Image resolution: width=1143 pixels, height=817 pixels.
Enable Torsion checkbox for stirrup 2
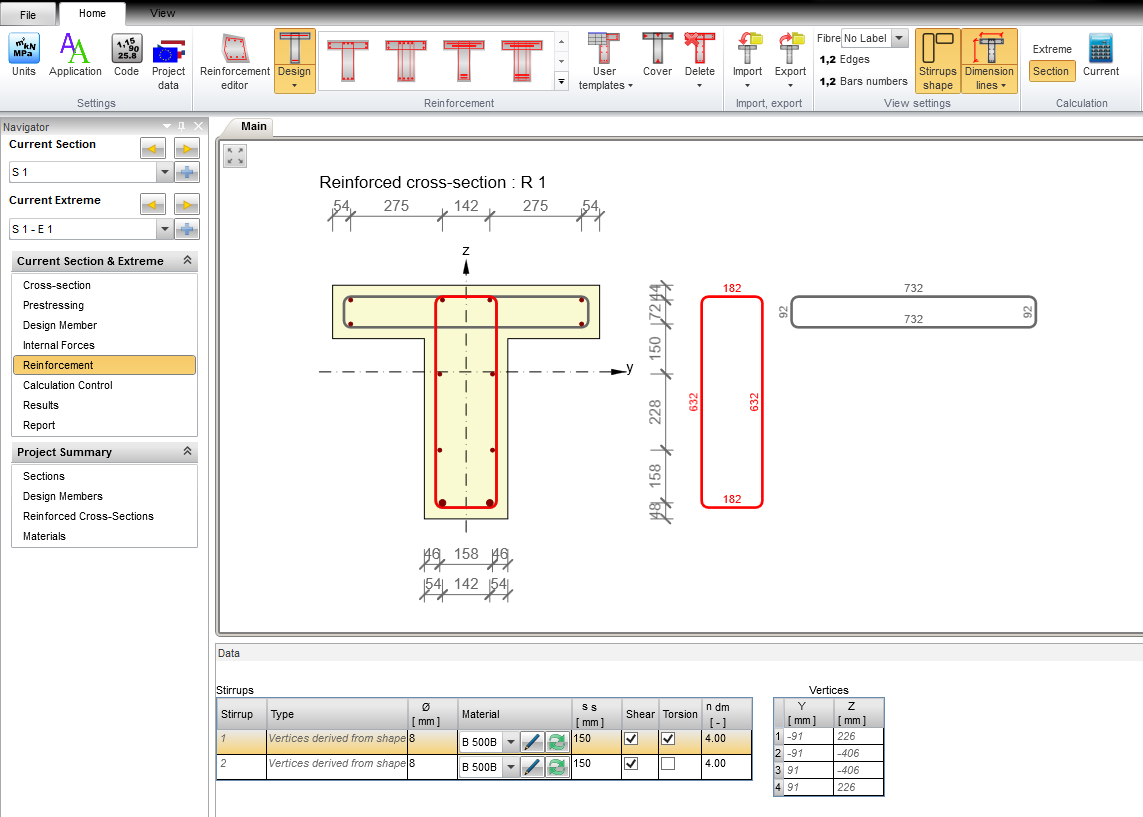coord(668,764)
